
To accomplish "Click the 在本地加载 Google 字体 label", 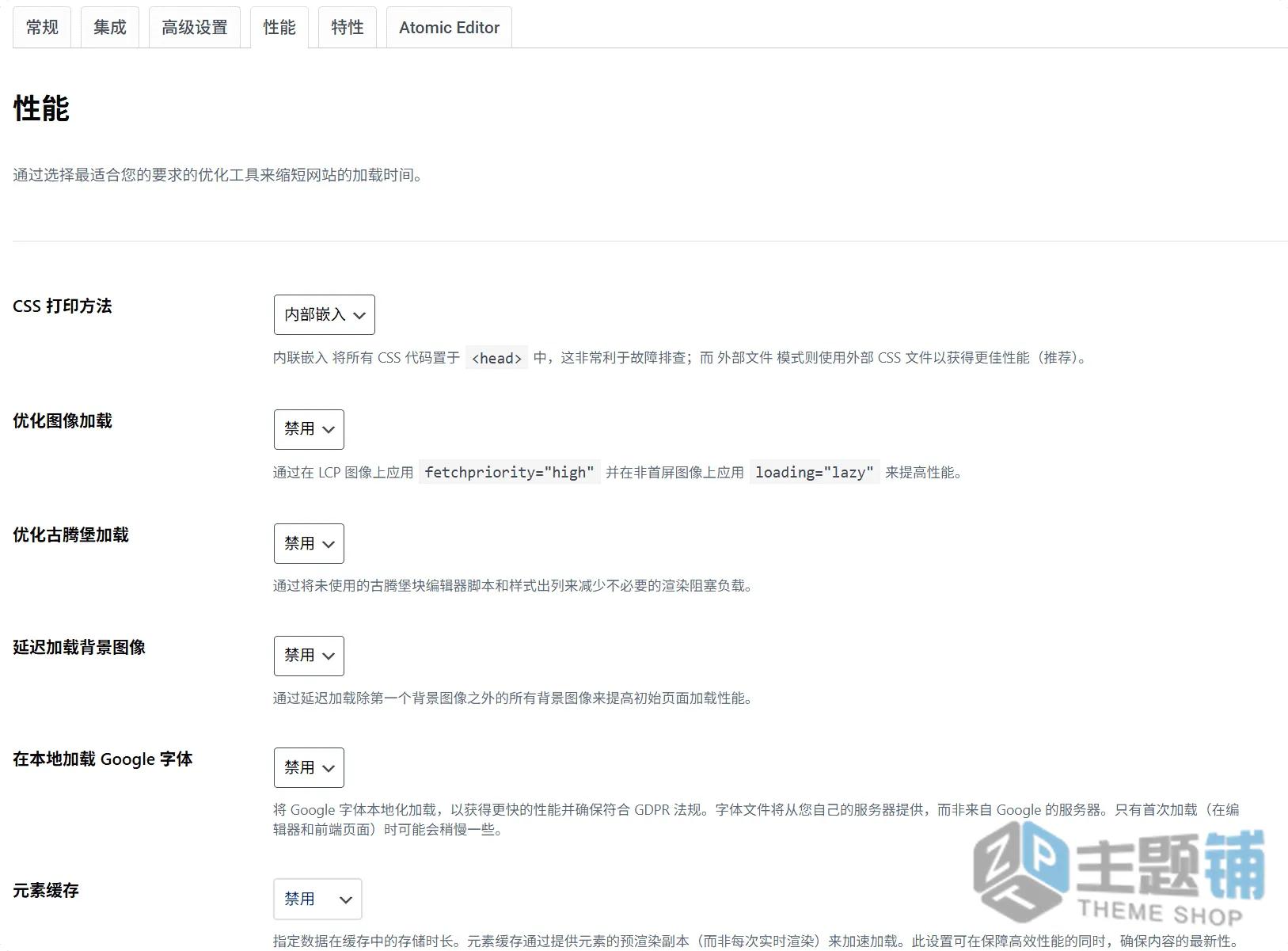I will [x=103, y=759].
